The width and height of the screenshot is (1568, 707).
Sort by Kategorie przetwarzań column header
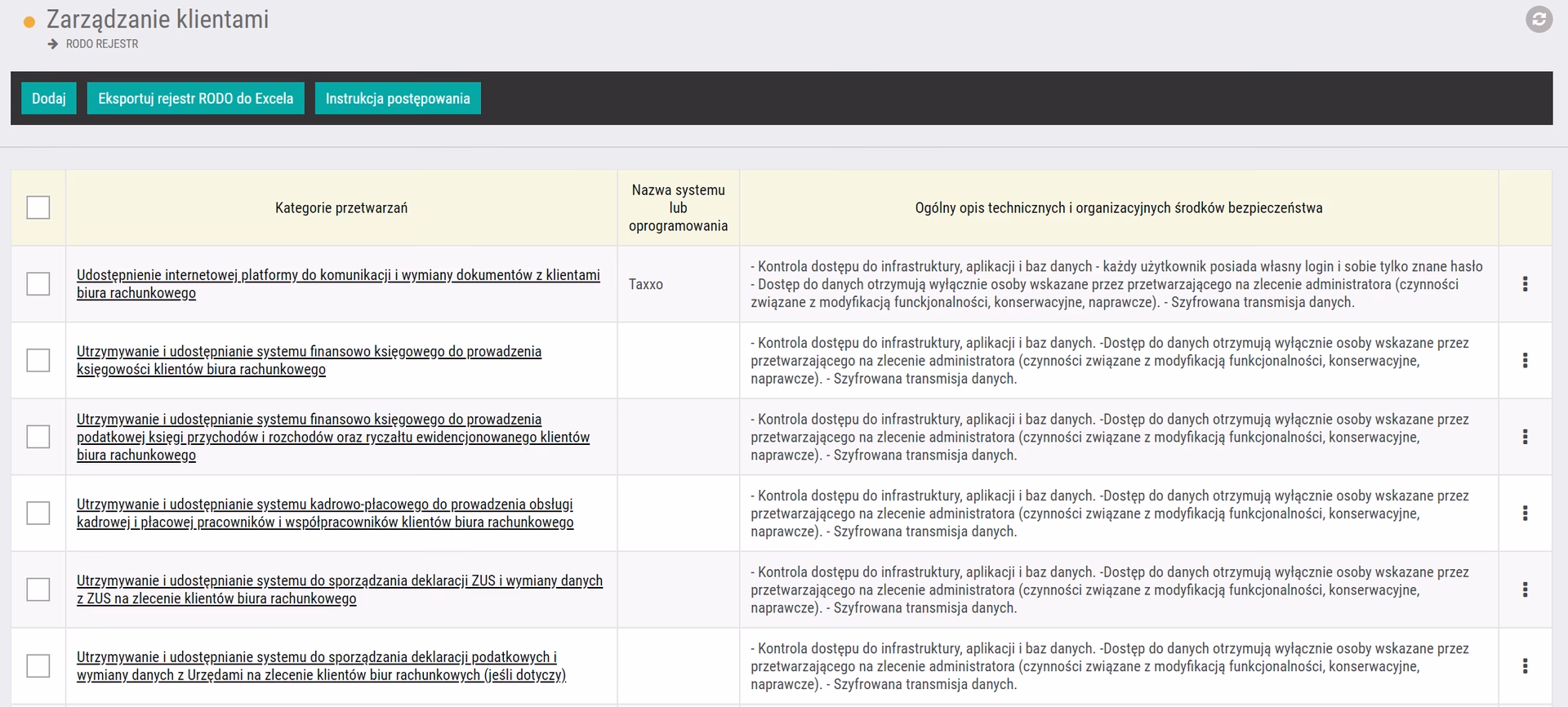[341, 208]
